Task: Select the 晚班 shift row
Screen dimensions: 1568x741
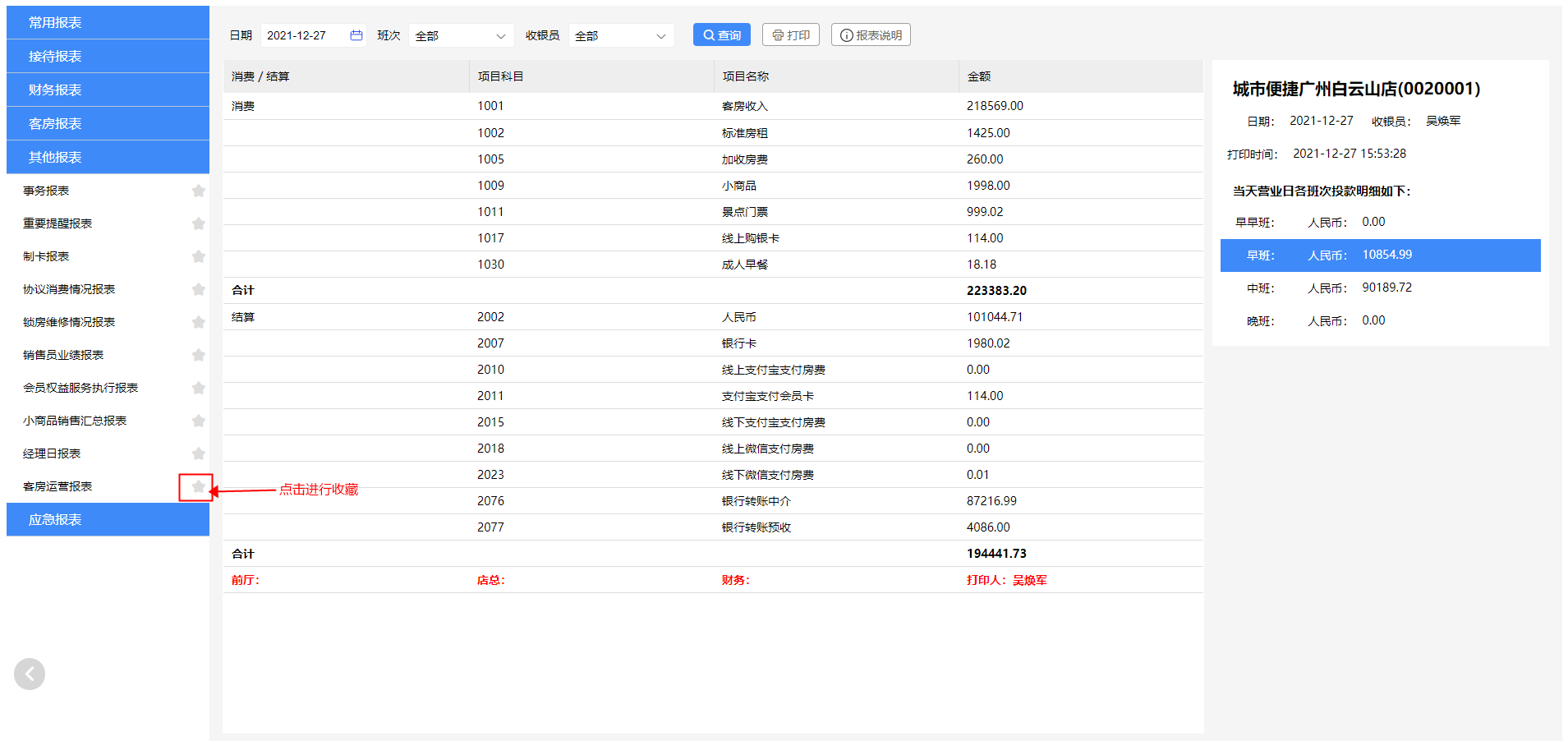Action: (1381, 321)
